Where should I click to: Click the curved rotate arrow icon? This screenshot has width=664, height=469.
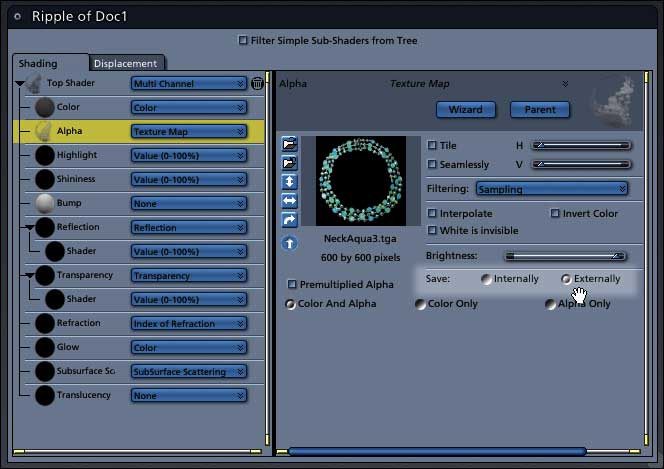[x=290, y=220]
